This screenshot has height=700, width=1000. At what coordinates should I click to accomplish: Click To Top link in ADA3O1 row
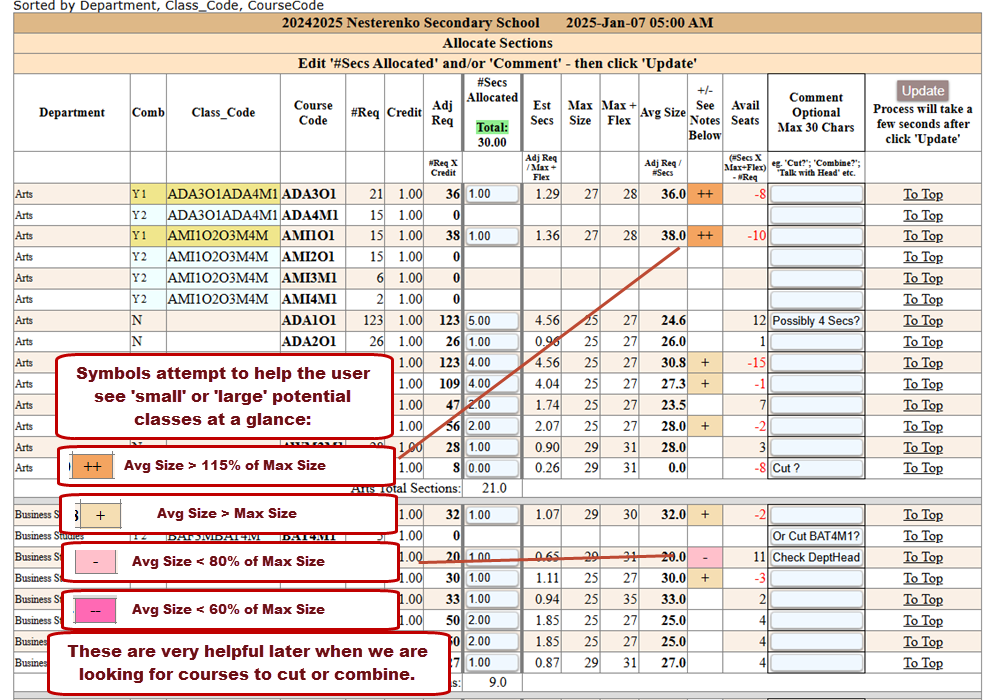(922, 194)
